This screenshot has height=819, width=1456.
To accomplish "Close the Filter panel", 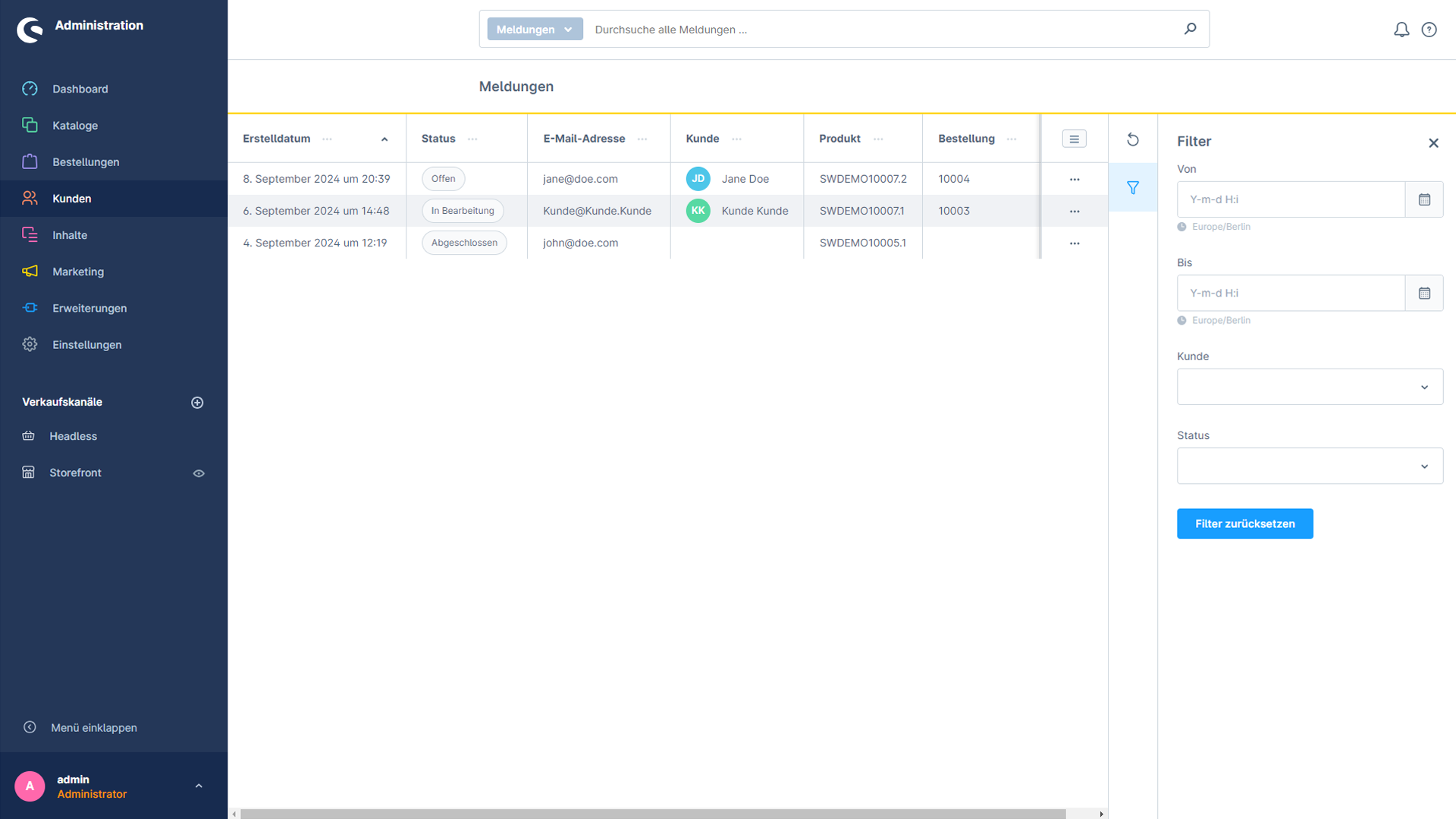I will click(x=1433, y=143).
